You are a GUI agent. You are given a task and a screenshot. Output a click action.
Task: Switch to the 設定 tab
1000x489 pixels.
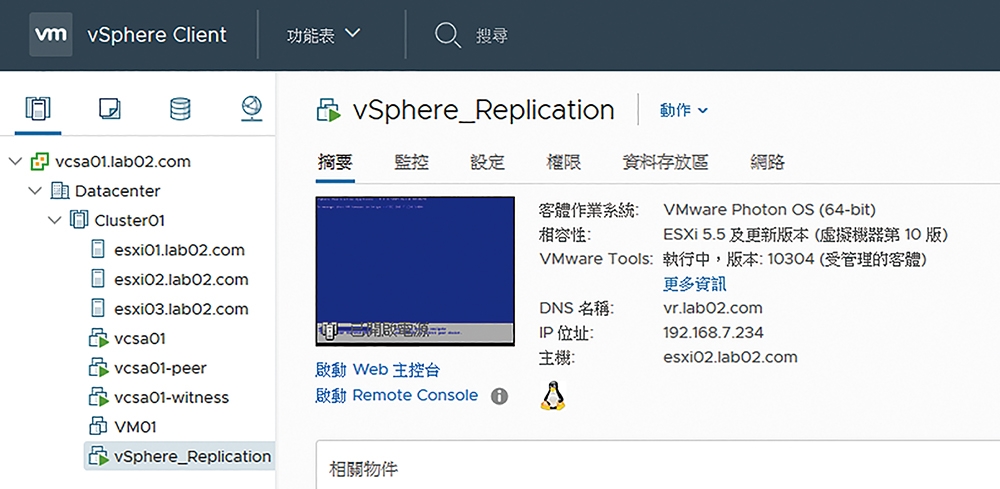pyautogui.click(x=488, y=162)
